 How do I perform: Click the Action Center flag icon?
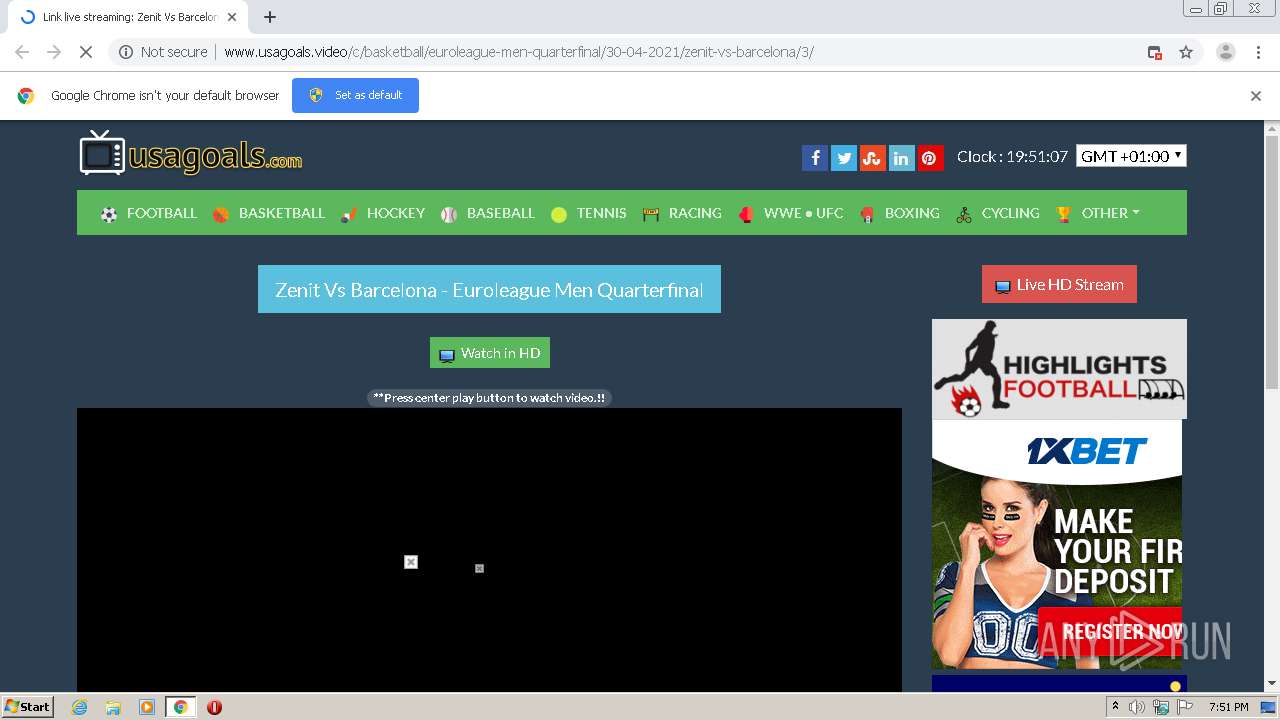click(x=1185, y=707)
